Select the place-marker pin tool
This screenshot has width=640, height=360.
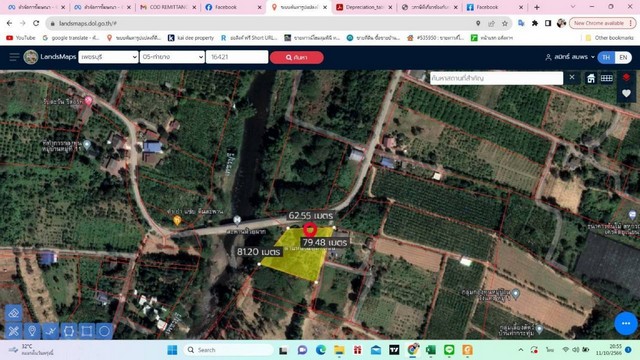(x=32, y=331)
